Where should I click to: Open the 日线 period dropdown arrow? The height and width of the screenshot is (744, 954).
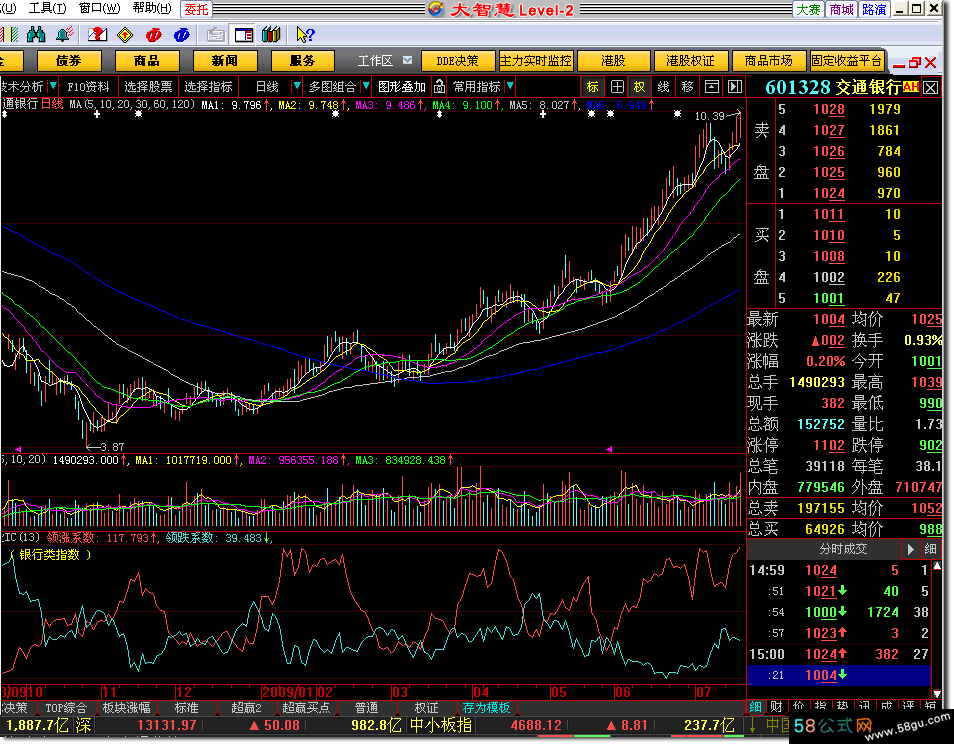point(296,86)
